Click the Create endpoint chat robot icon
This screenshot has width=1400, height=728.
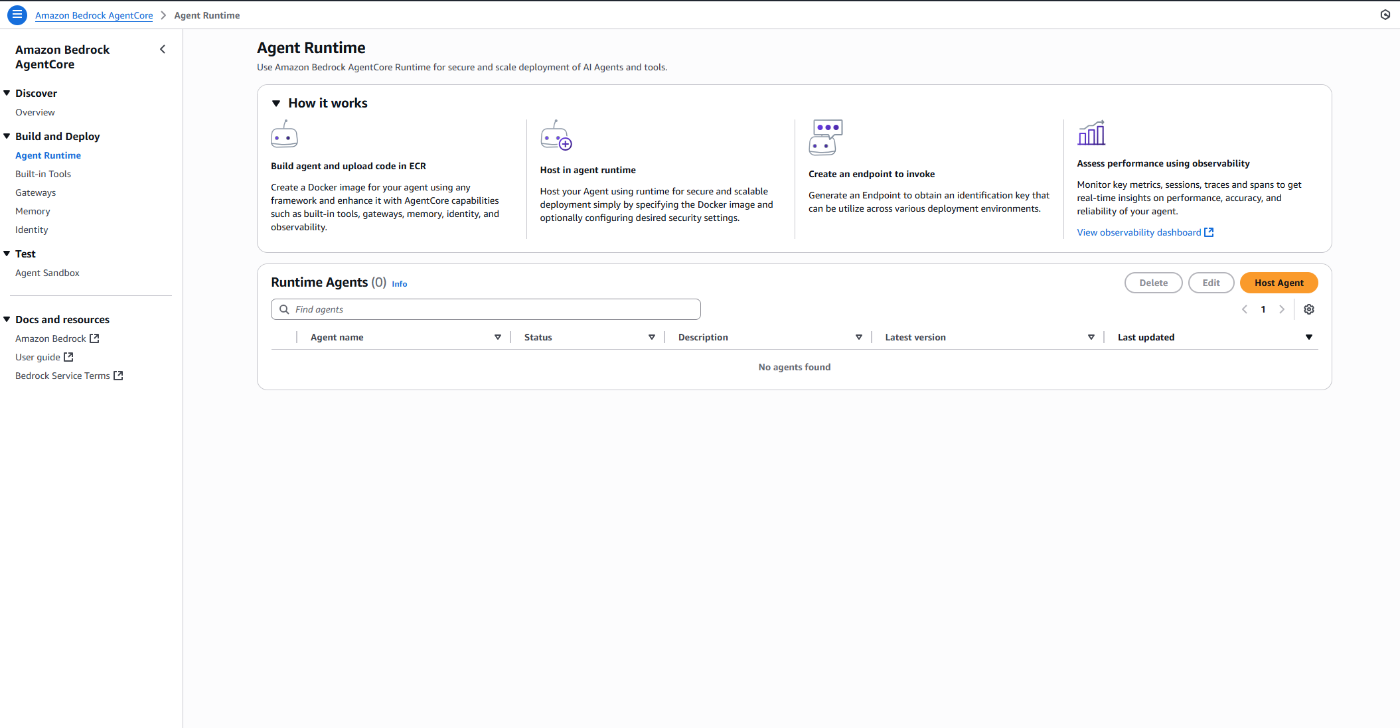(826, 137)
